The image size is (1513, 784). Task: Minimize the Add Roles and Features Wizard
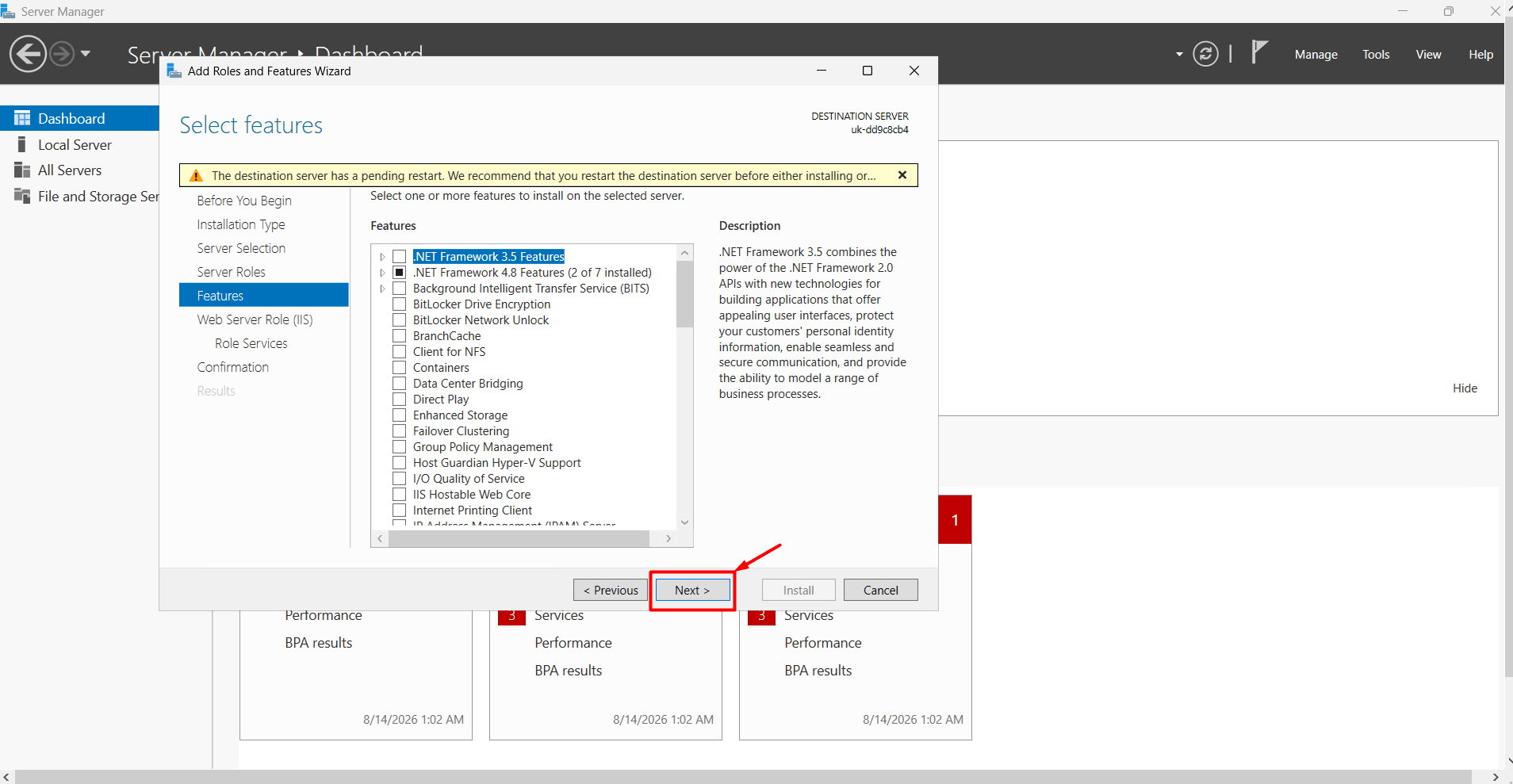pyautogui.click(x=822, y=71)
